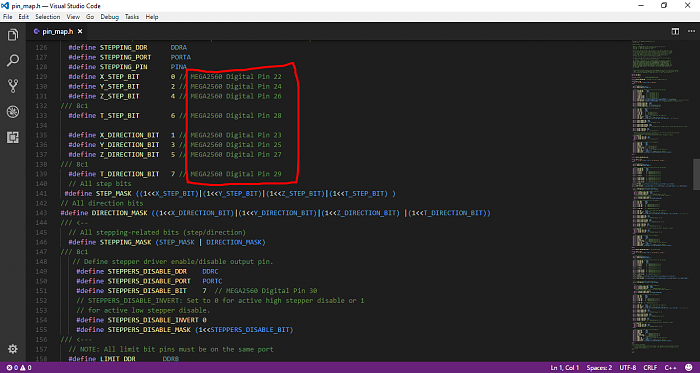The width and height of the screenshot is (700, 373).
Task: Open the Search view in activity bar
Action: pos(13,60)
